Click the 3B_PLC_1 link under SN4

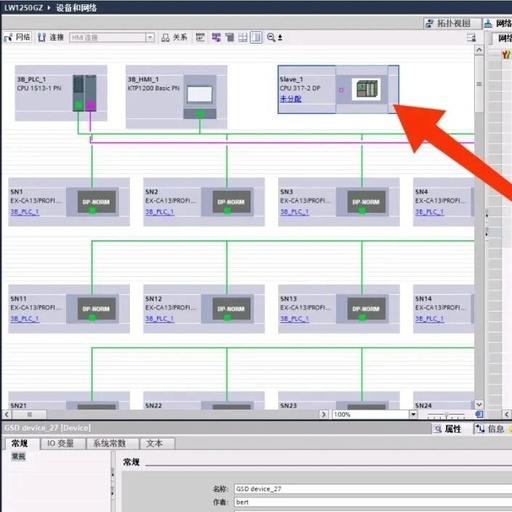429,212
